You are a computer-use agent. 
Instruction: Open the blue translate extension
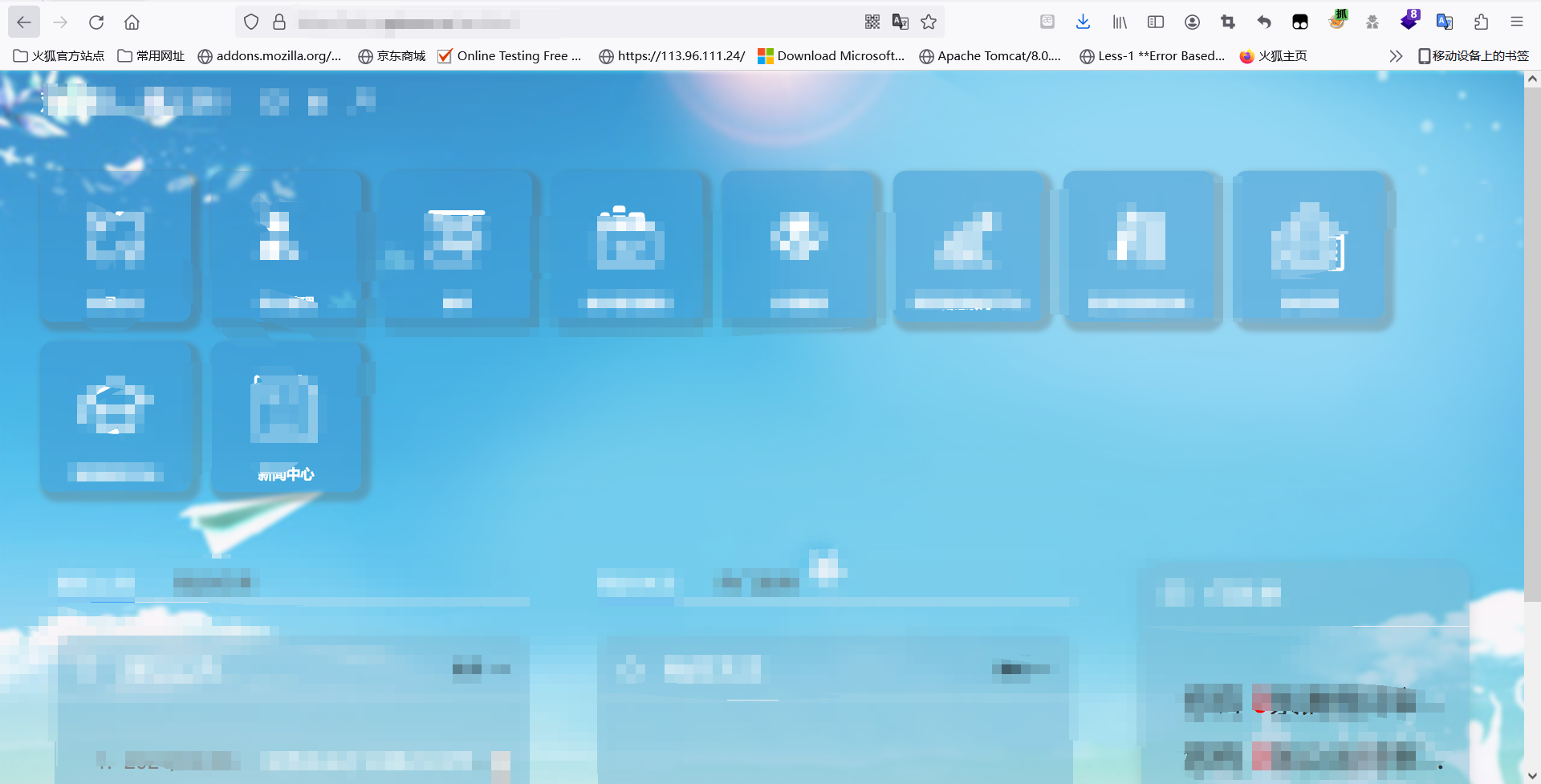1445,22
